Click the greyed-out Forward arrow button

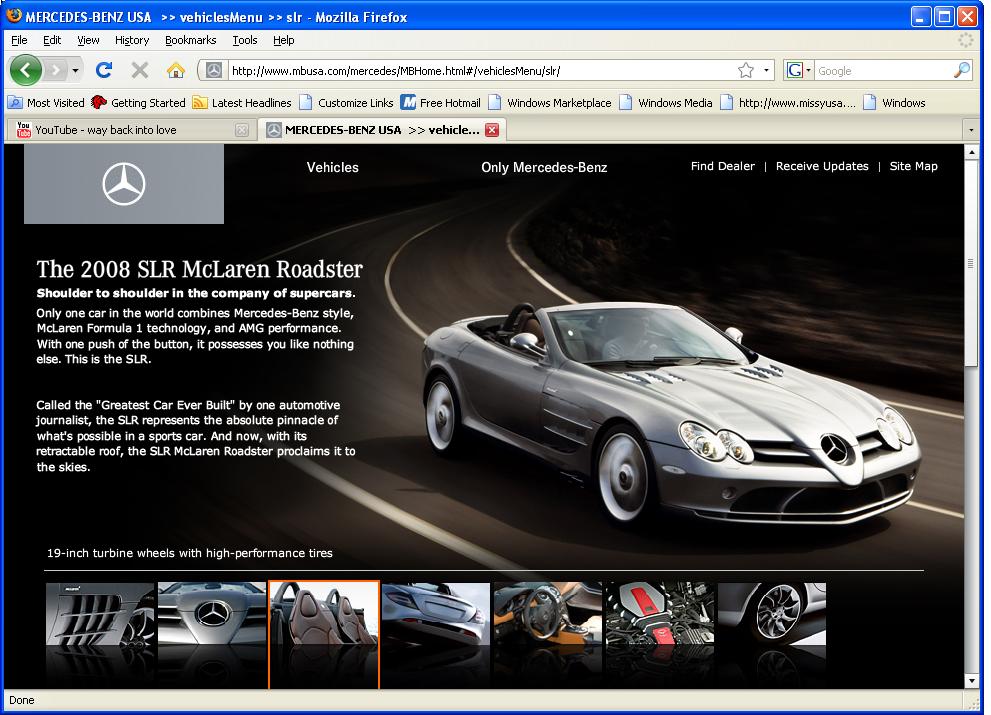pyautogui.click(x=56, y=70)
